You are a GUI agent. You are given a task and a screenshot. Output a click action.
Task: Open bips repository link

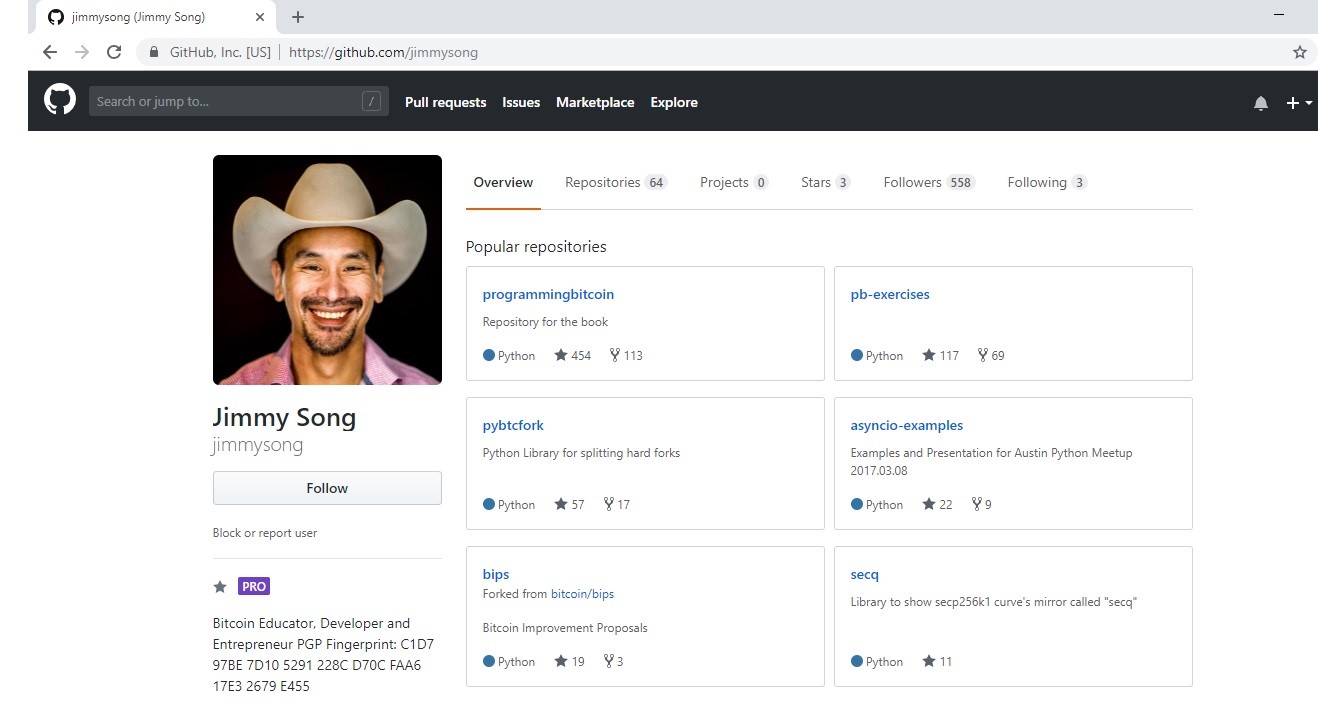[496, 574]
